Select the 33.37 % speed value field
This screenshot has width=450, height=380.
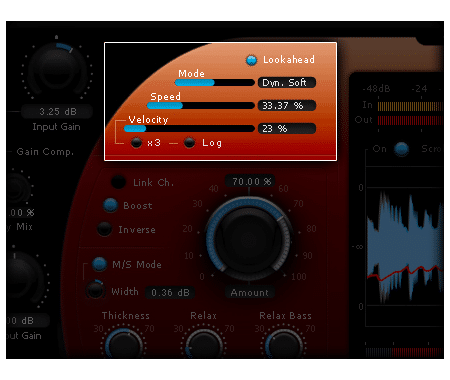click(x=287, y=106)
